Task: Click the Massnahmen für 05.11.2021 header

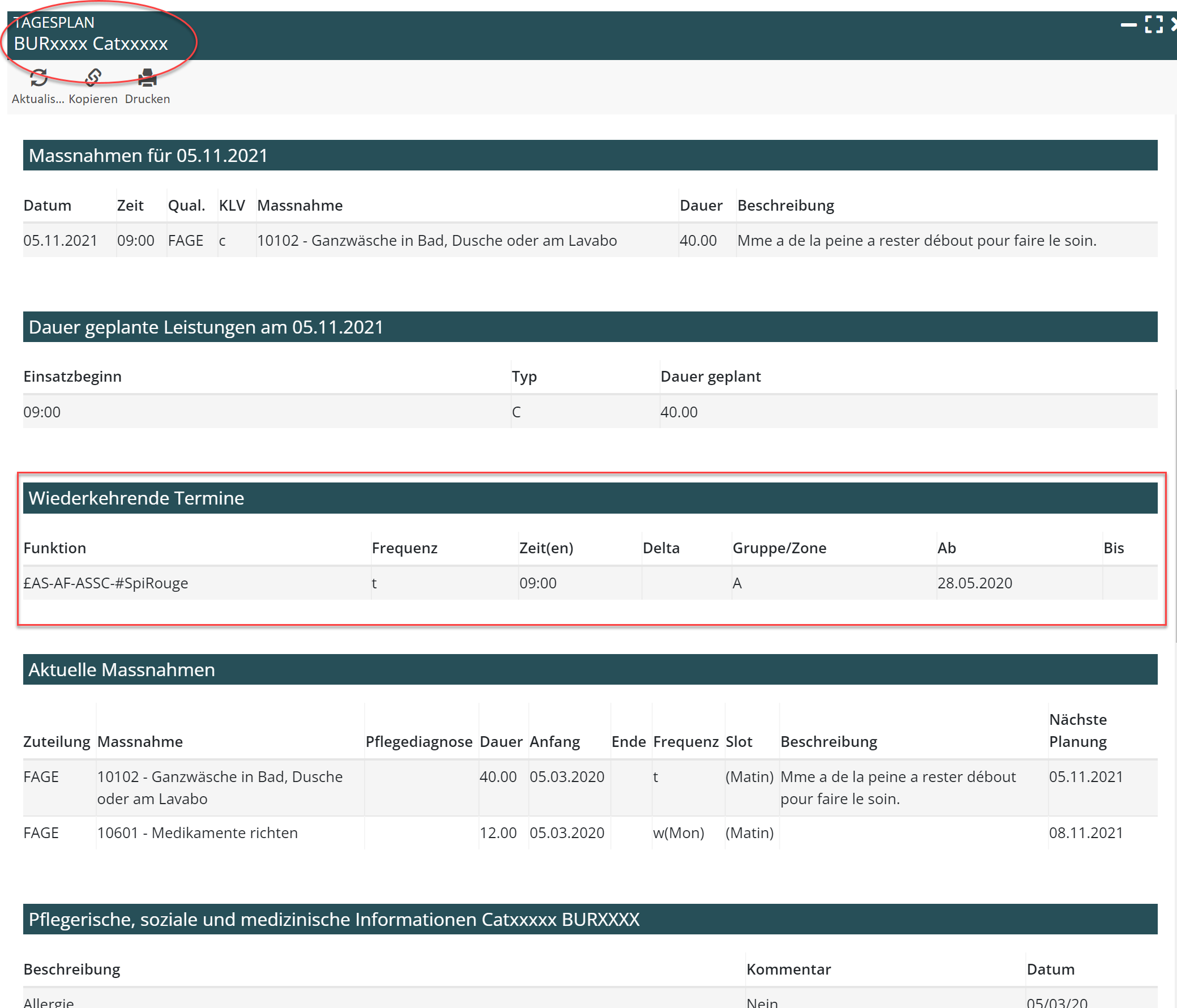Action: 148,155
